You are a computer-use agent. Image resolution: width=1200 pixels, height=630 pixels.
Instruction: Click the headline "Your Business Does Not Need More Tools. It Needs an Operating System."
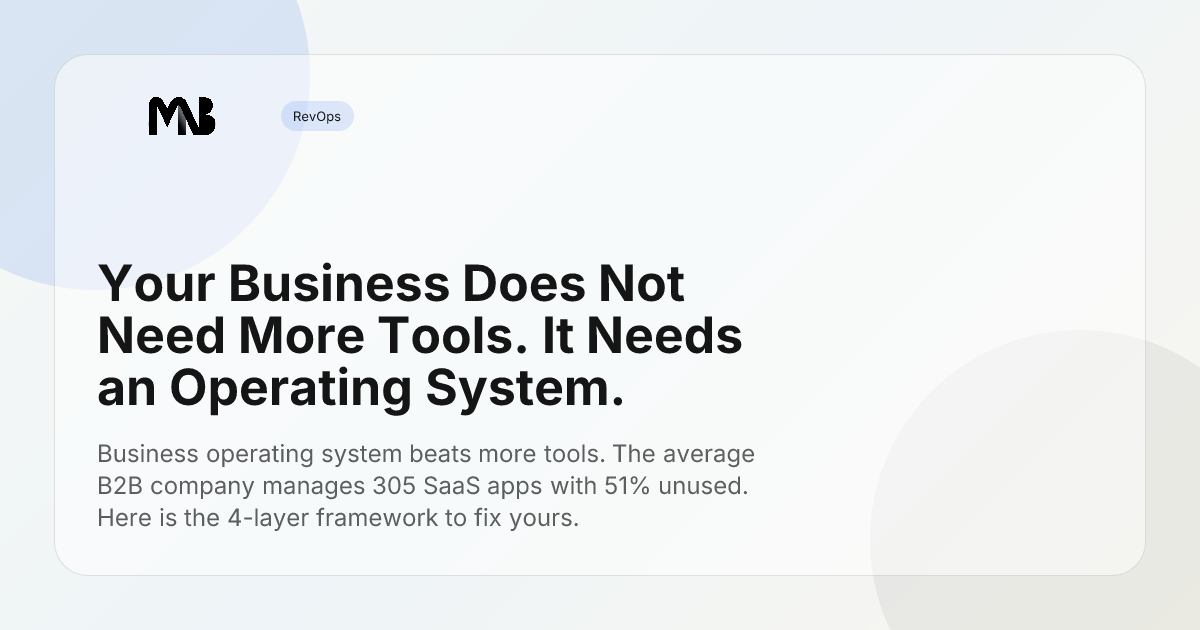(420, 337)
